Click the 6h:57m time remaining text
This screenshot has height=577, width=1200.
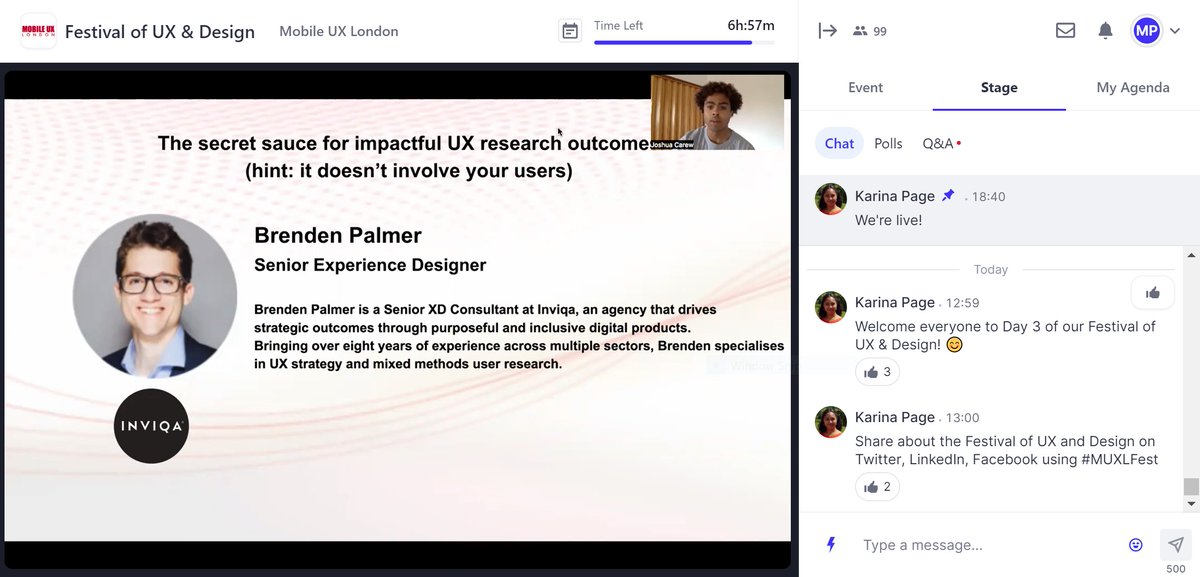coord(750,27)
